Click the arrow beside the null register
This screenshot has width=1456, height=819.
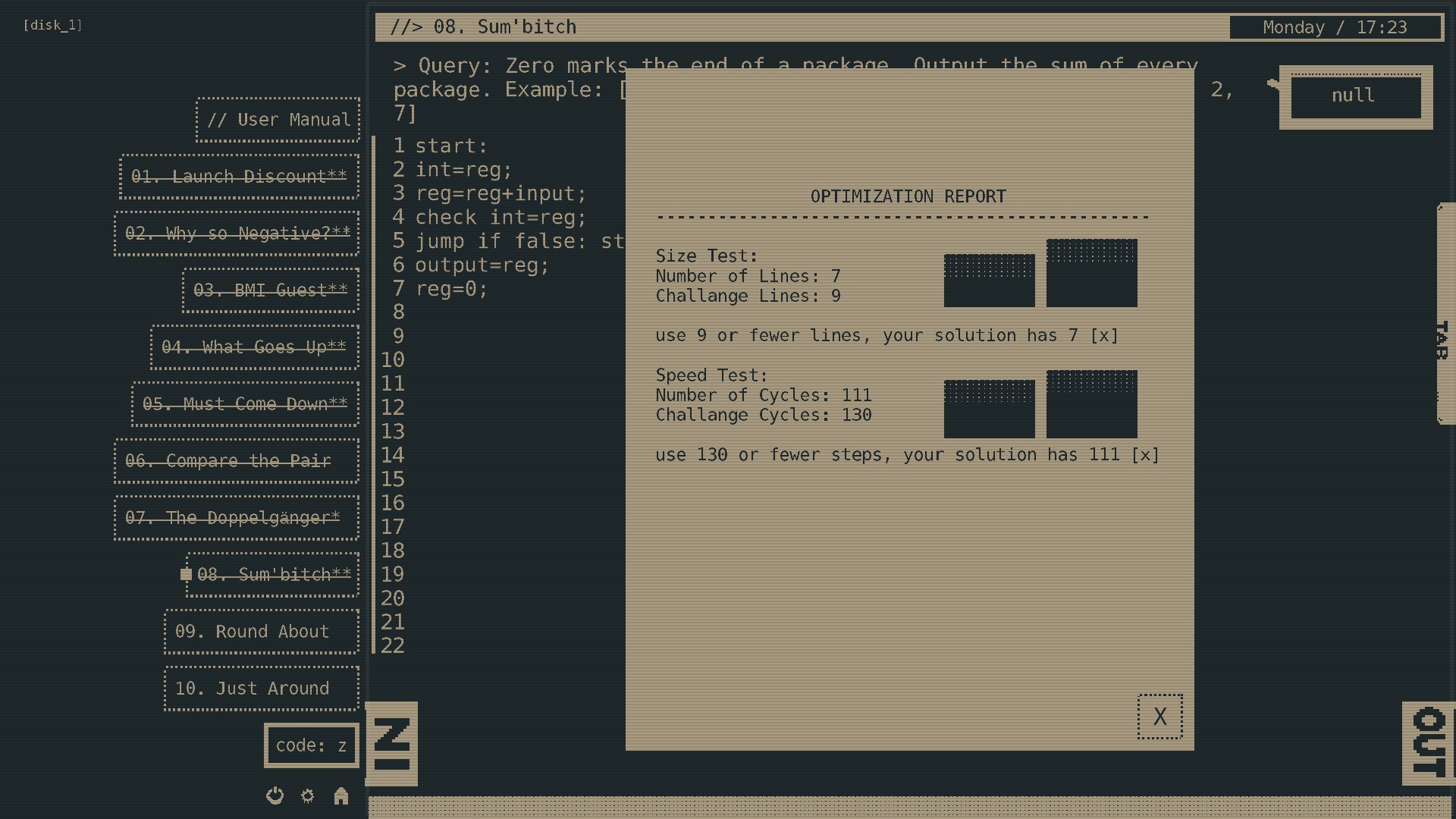pyautogui.click(x=1273, y=84)
